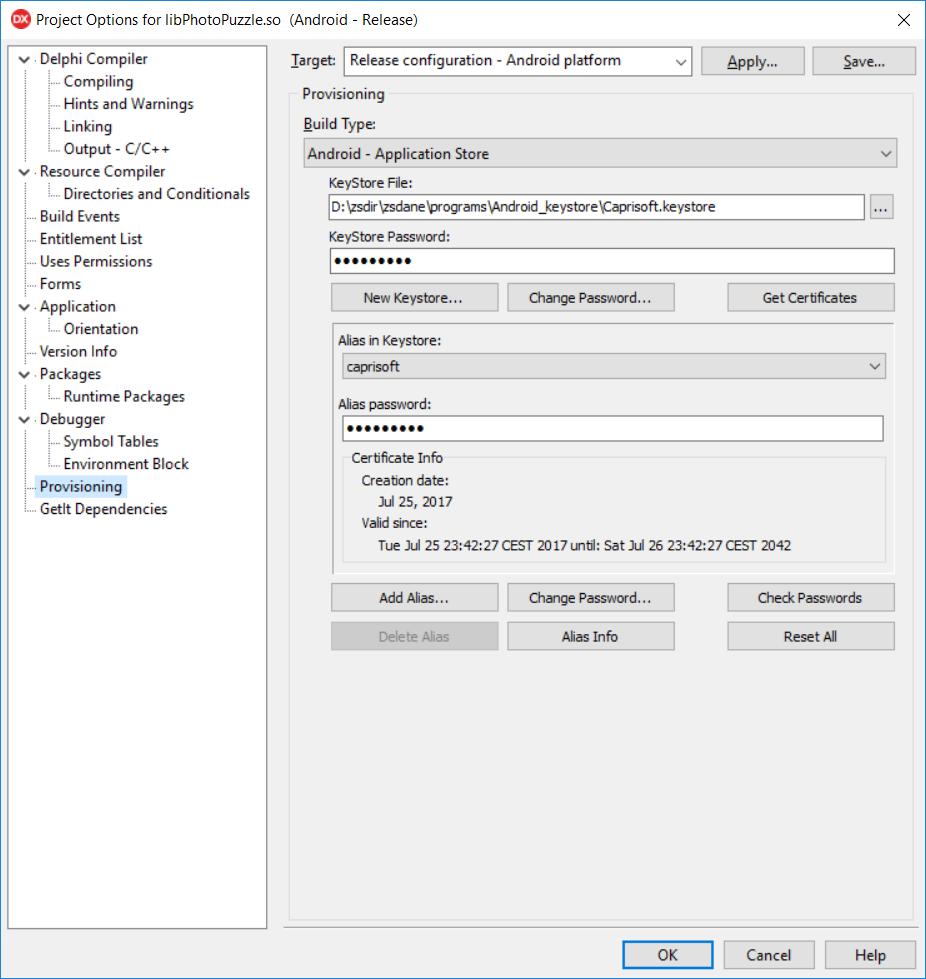Viewport: 926px width, 979px height.
Task: Close the Project Options dialog
Action: pos(904,20)
